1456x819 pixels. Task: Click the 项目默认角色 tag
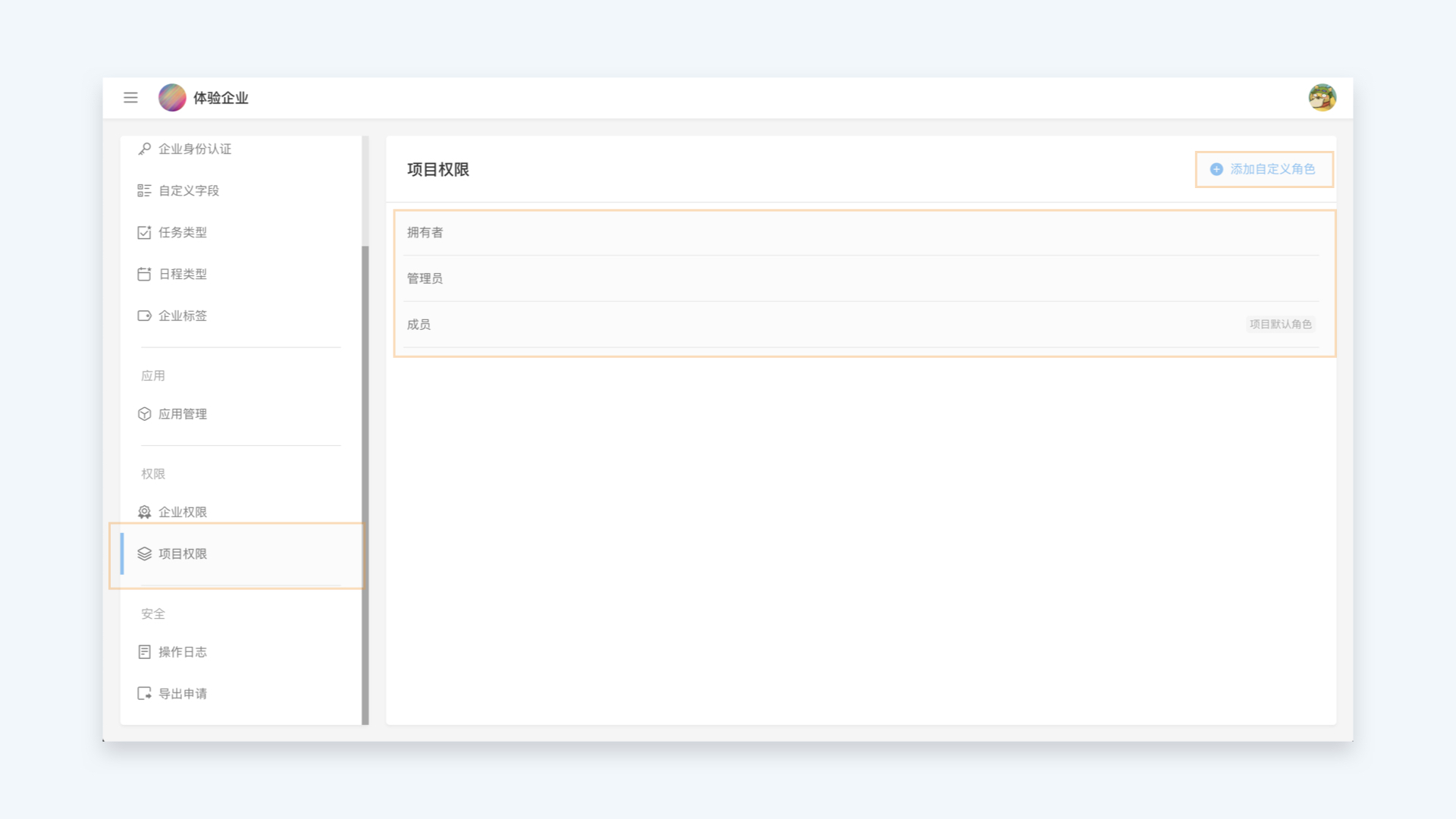(x=1280, y=325)
